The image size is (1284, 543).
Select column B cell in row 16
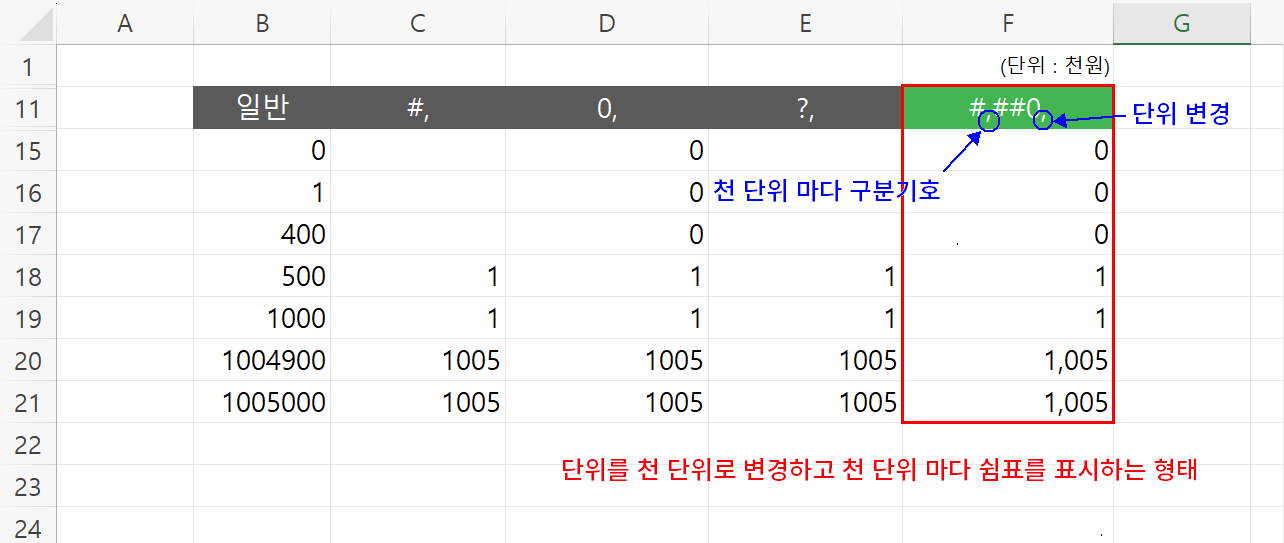point(262,192)
